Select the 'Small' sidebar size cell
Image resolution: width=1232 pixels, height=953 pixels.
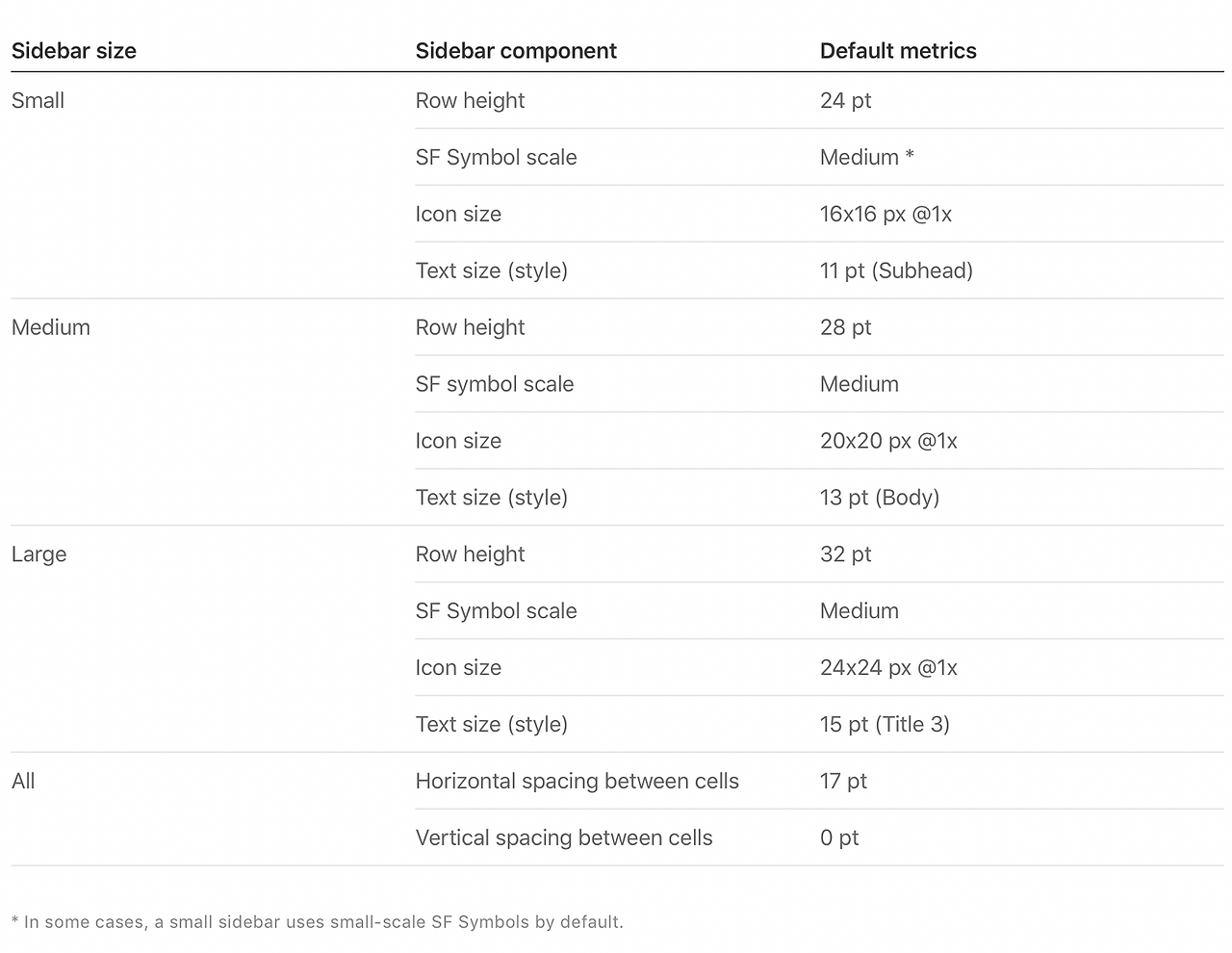38,100
